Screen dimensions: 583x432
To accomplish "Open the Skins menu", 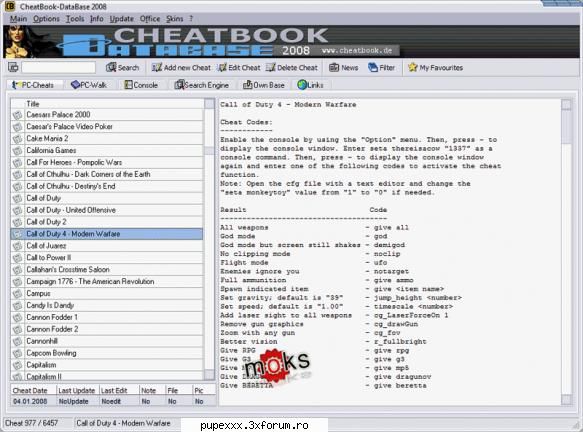I will 174,19.
